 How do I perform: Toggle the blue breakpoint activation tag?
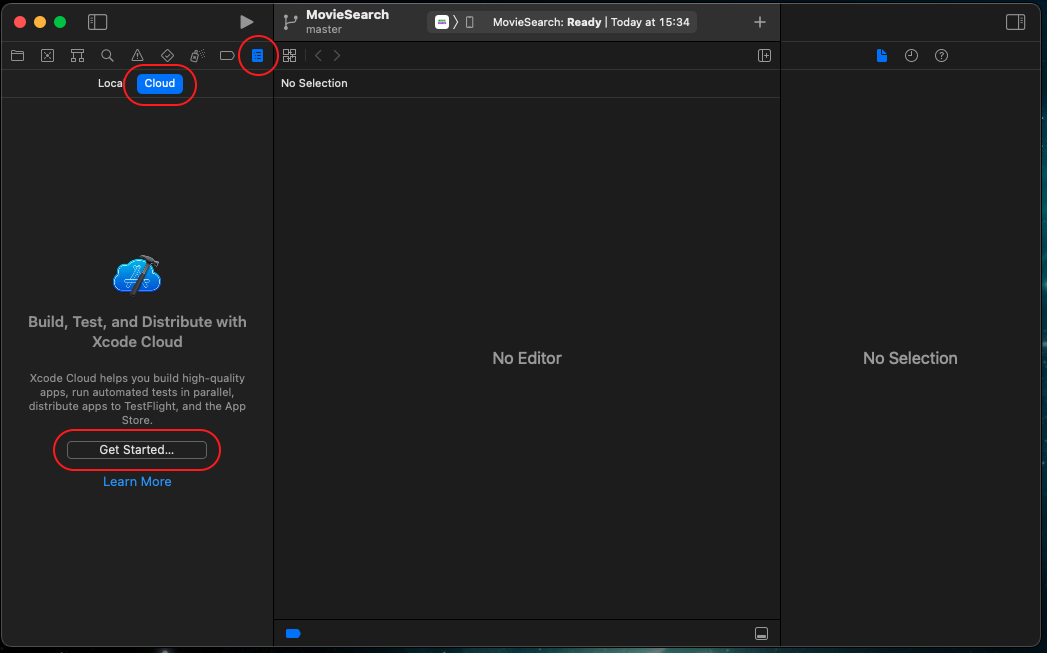[293, 634]
